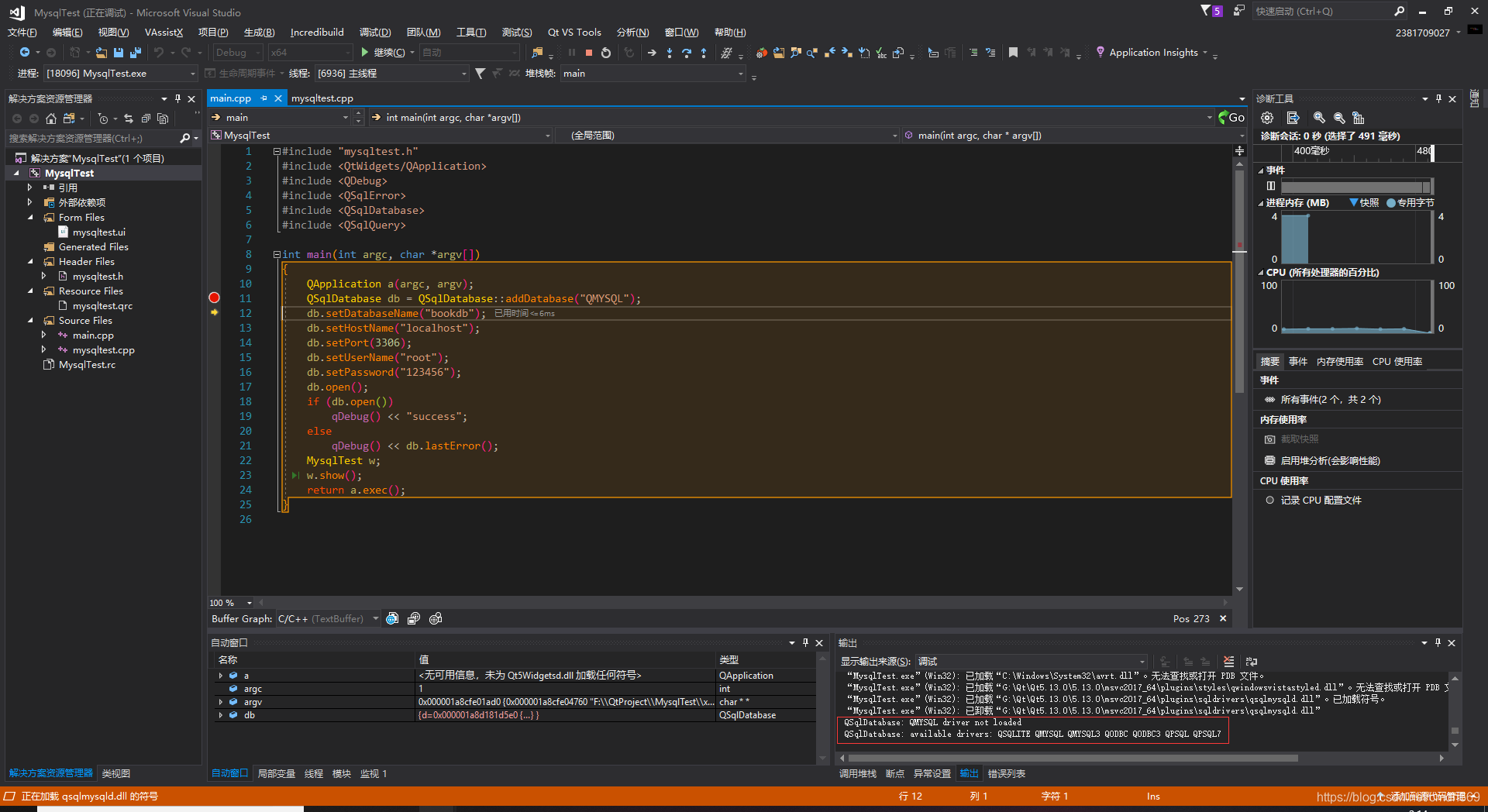This screenshot has width=1488, height=812.
Task: Click the Step Into arrow icon
Action: pyautogui.click(x=670, y=53)
